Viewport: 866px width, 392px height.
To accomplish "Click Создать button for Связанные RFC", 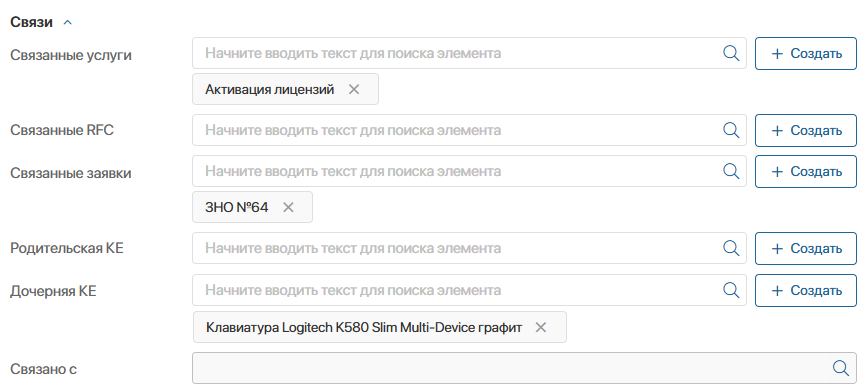I will click(806, 130).
